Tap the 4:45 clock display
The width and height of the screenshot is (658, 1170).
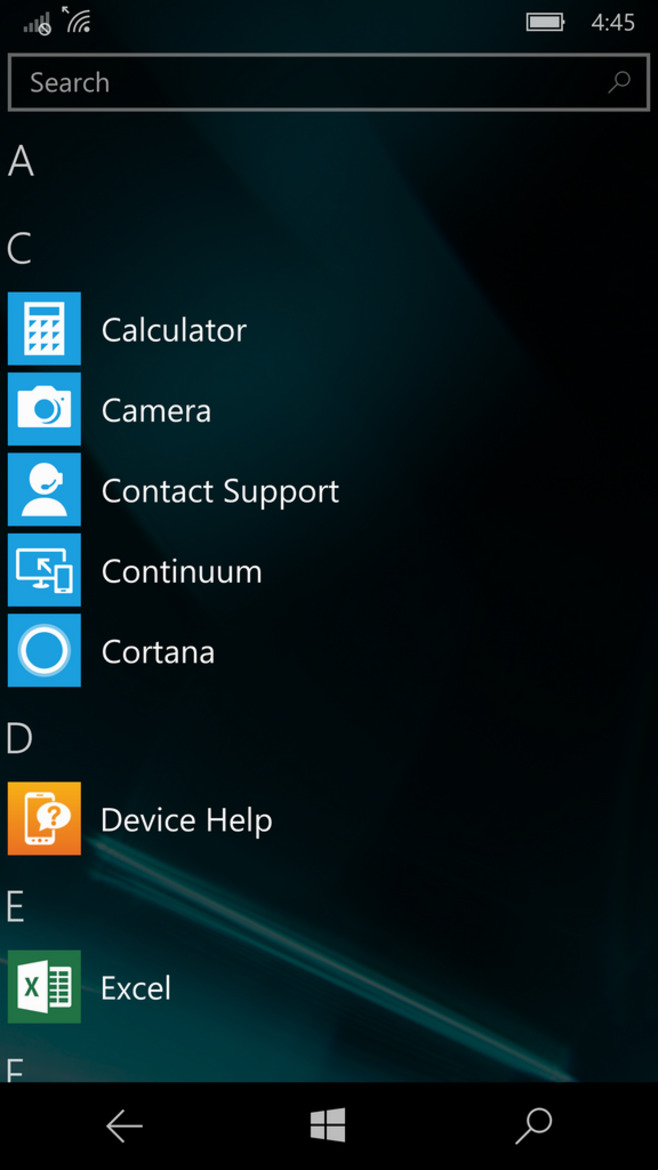(612, 22)
